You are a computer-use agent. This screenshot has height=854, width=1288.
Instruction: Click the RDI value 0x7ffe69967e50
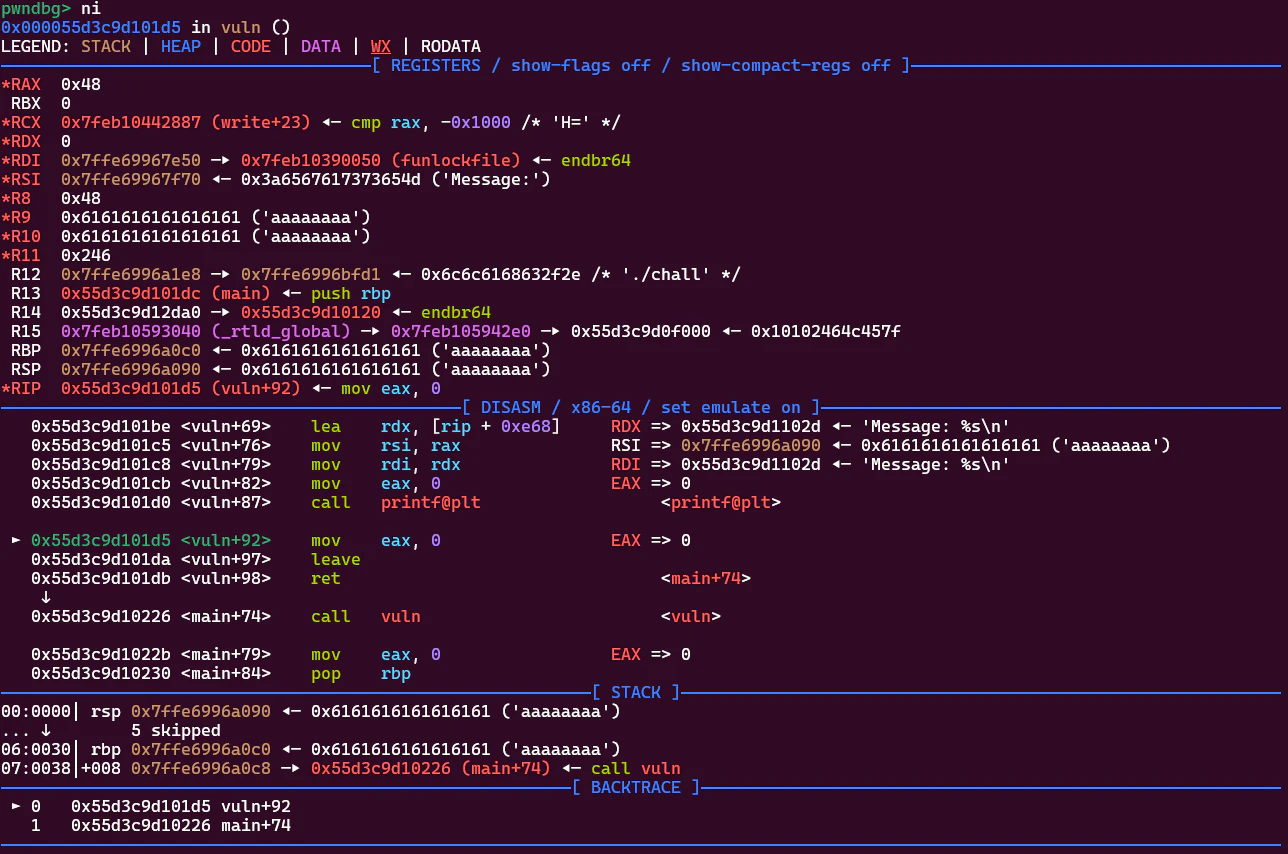(130, 160)
